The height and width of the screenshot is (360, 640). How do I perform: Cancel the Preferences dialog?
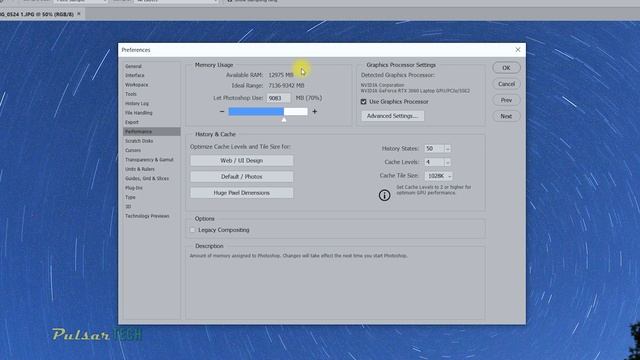click(x=506, y=84)
